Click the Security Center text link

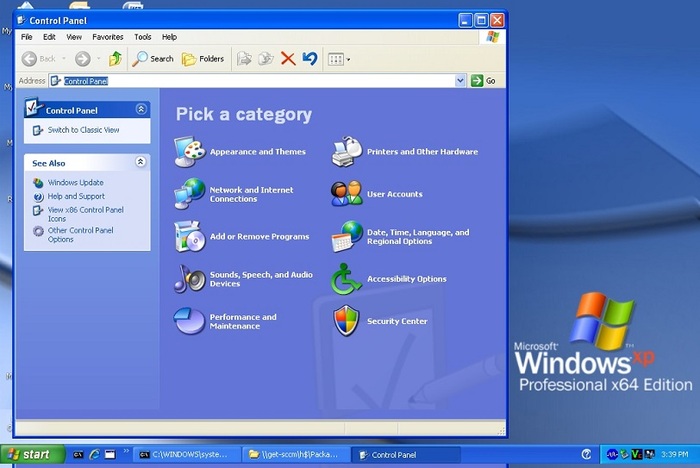click(x=397, y=321)
